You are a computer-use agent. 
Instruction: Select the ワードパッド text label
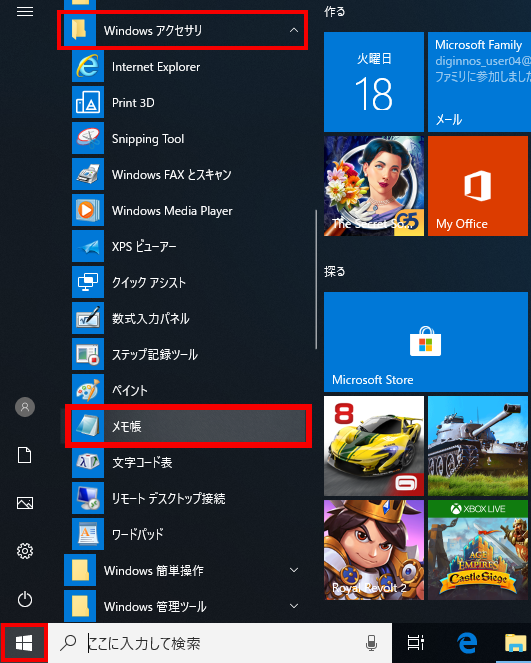coord(137,534)
